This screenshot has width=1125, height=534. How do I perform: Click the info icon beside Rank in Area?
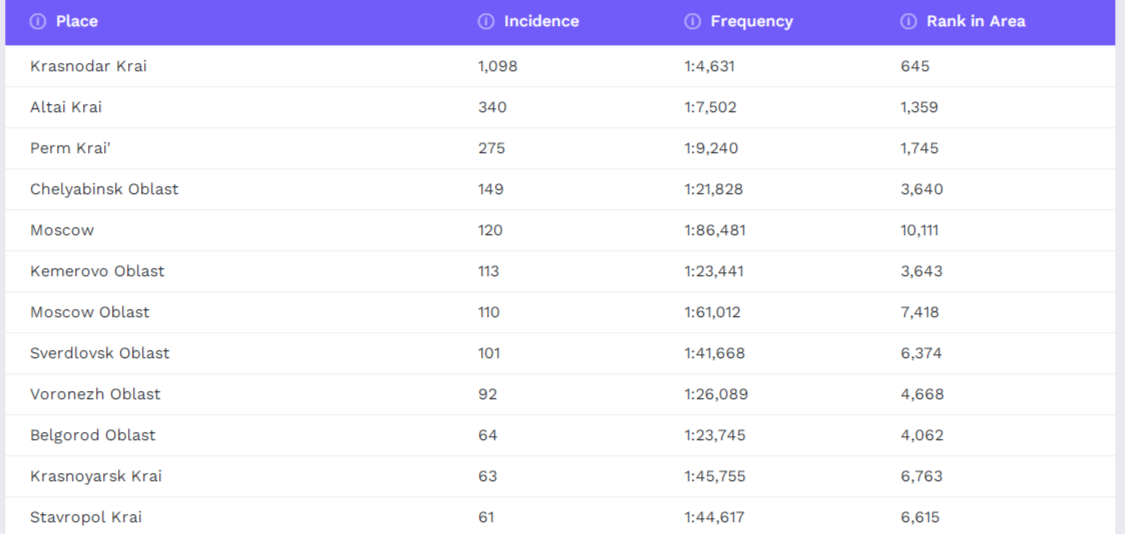[908, 21]
